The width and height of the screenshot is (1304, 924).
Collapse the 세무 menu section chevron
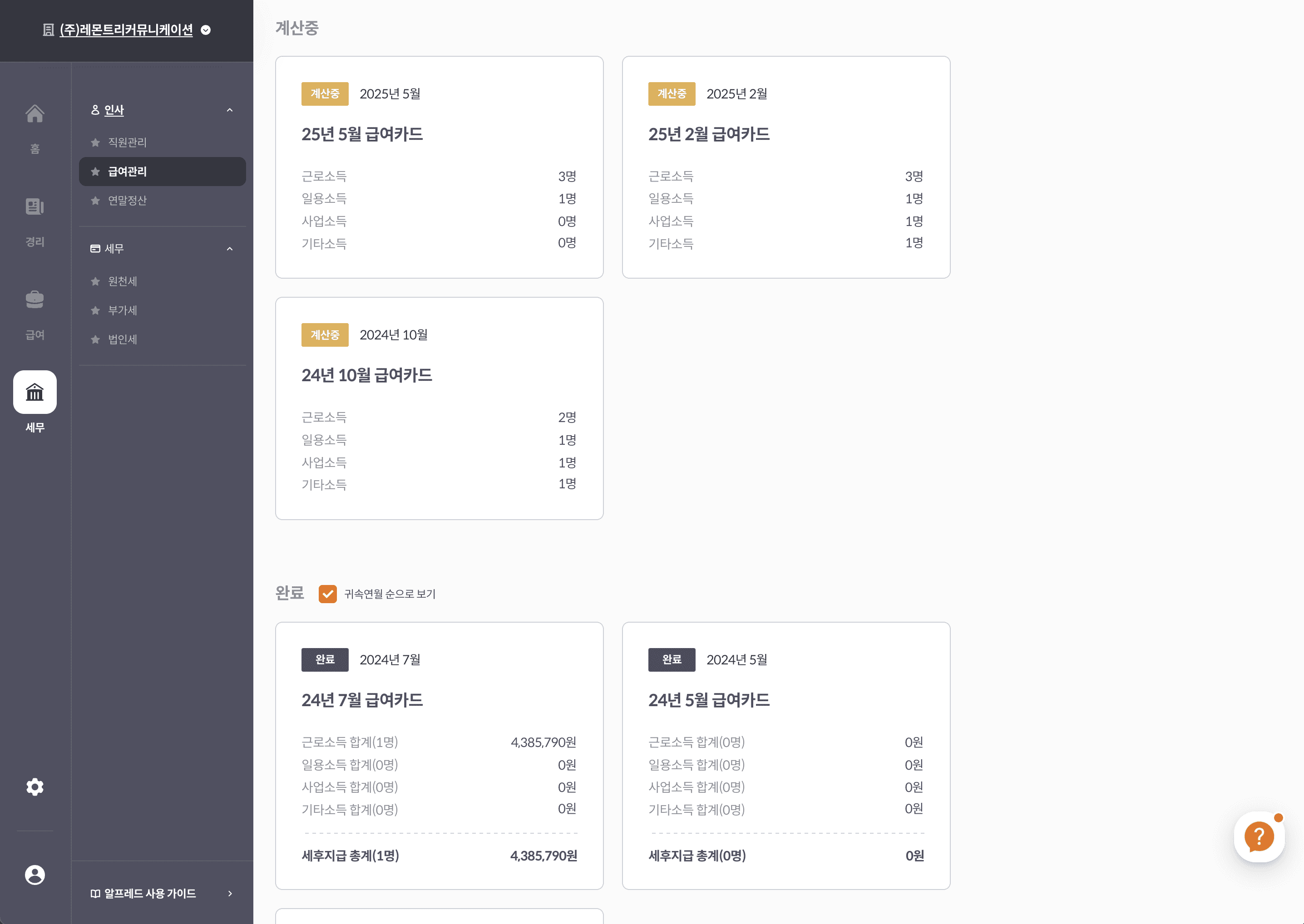(x=229, y=249)
